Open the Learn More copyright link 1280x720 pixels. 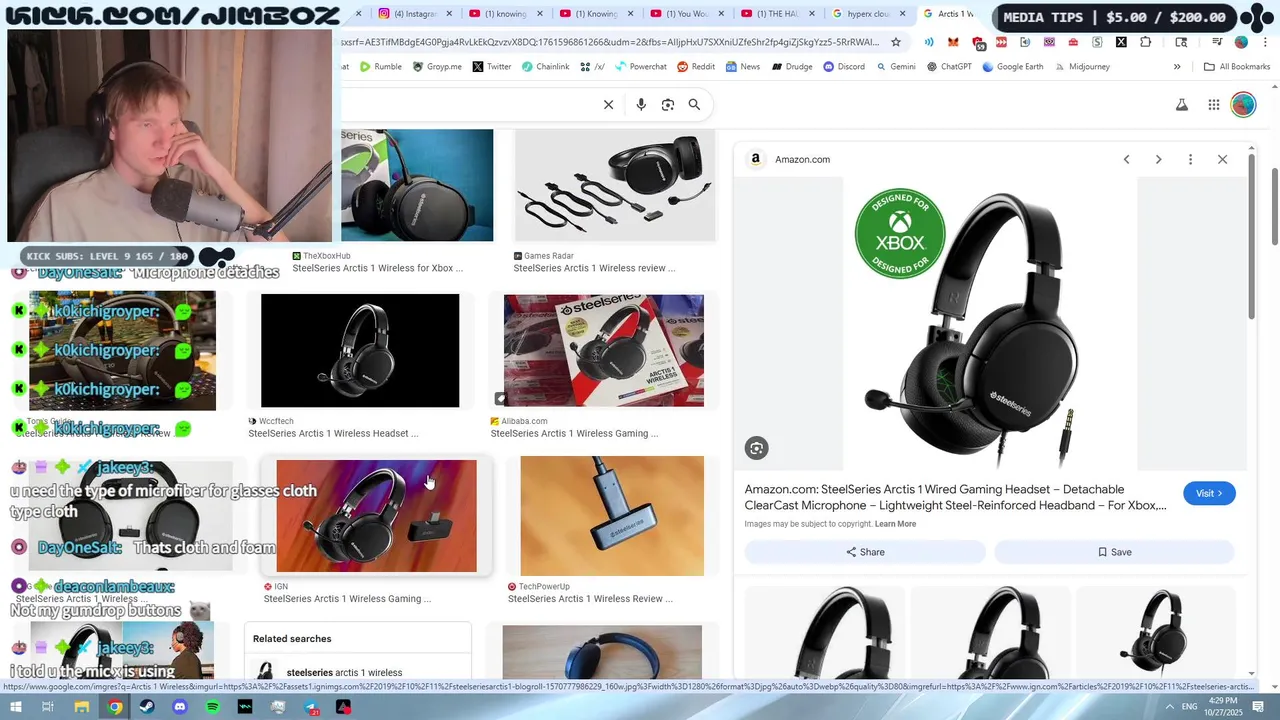895,524
